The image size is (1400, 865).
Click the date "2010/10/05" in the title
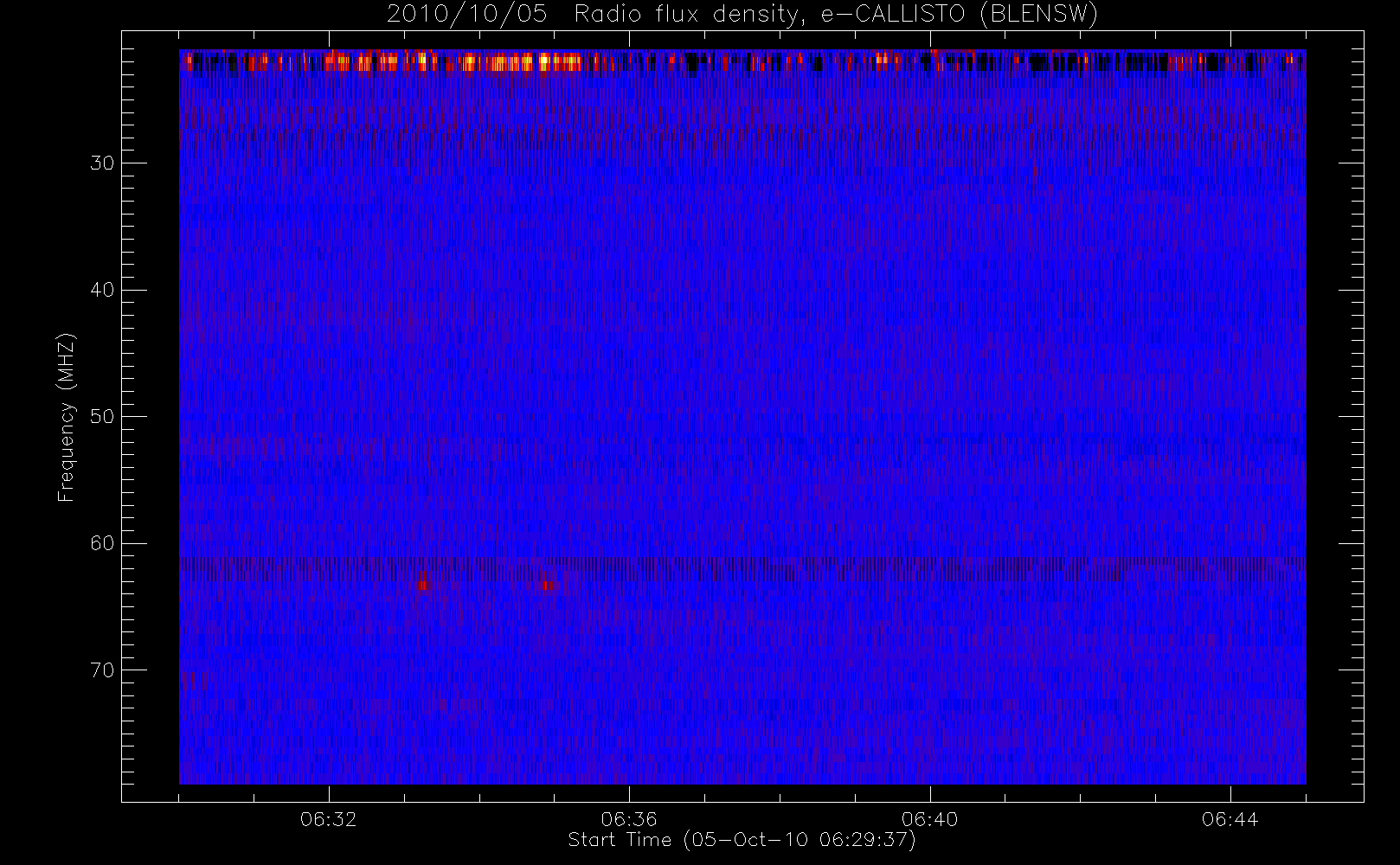point(467,15)
